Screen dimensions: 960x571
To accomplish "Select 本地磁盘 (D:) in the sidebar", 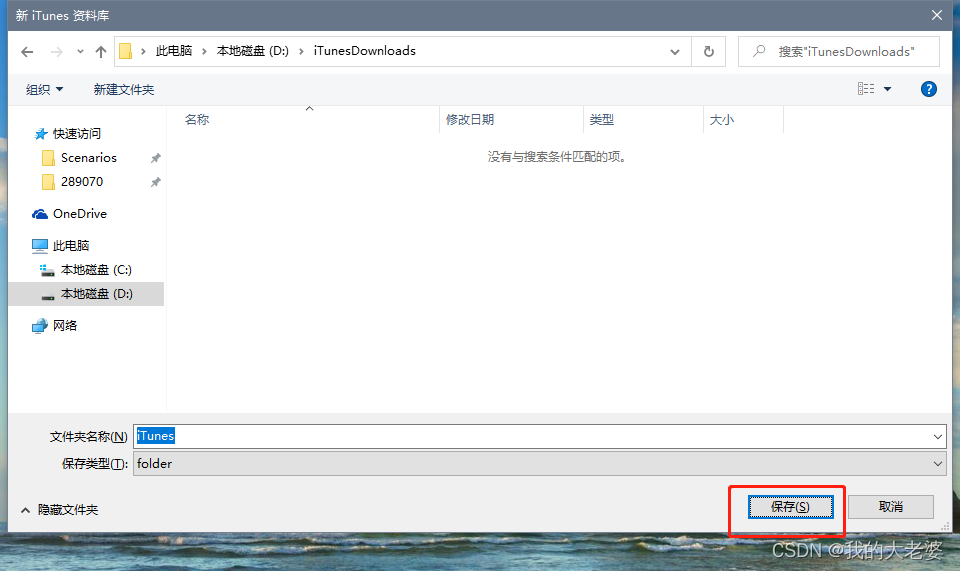I will coord(96,294).
